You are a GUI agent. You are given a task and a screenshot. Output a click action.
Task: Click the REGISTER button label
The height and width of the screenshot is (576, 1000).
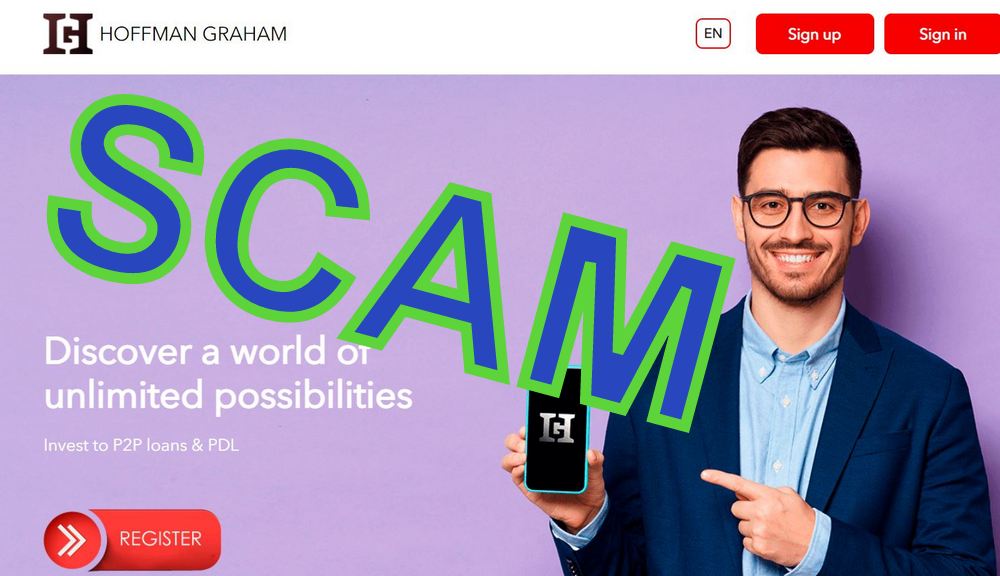coord(160,539)
